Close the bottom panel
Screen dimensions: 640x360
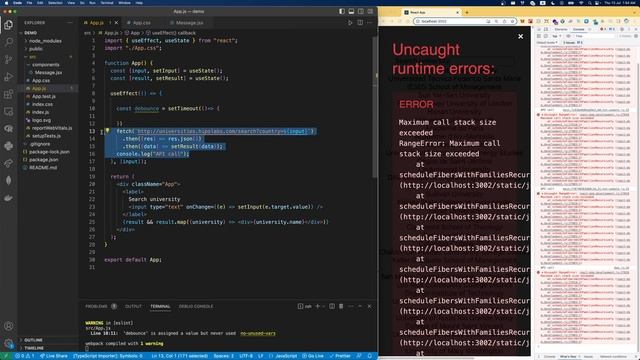(x=369, y=306)
